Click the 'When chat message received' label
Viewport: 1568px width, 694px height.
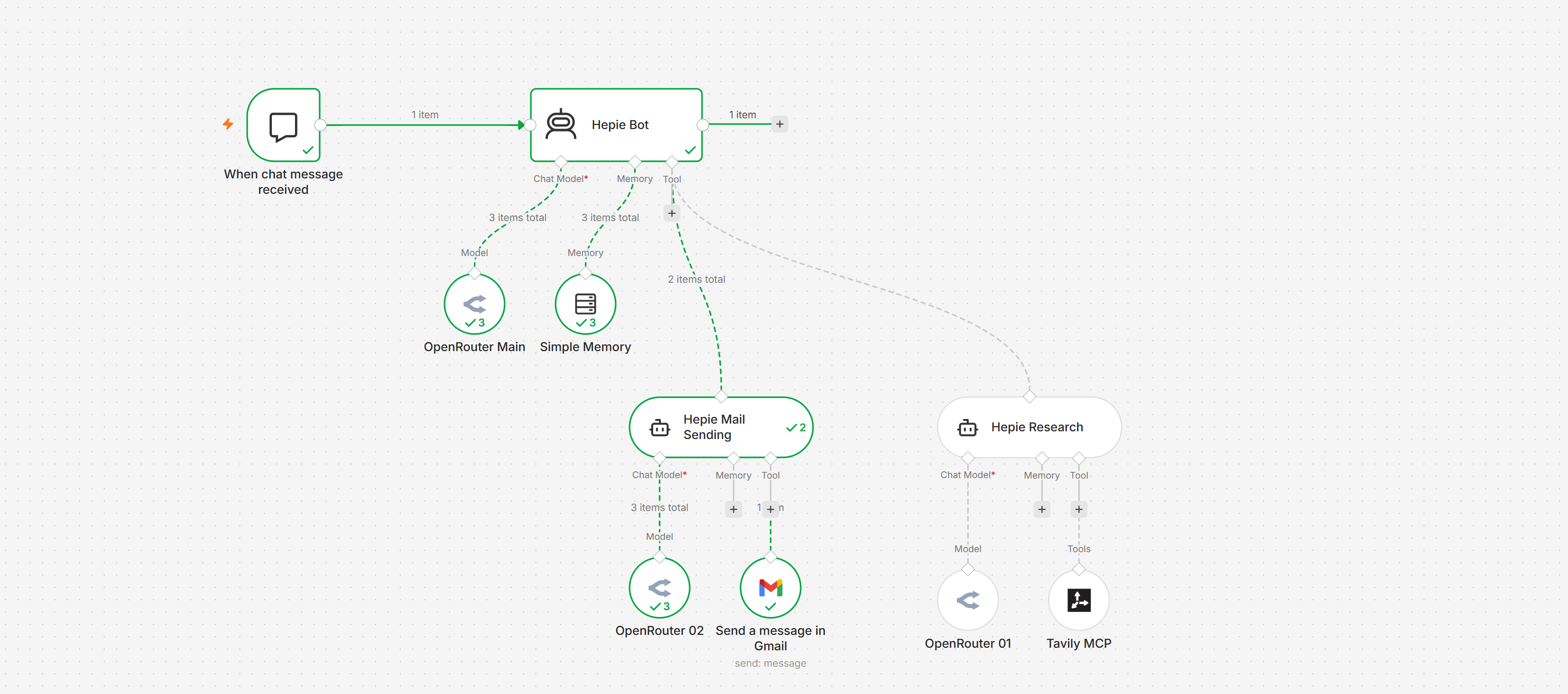283,182
